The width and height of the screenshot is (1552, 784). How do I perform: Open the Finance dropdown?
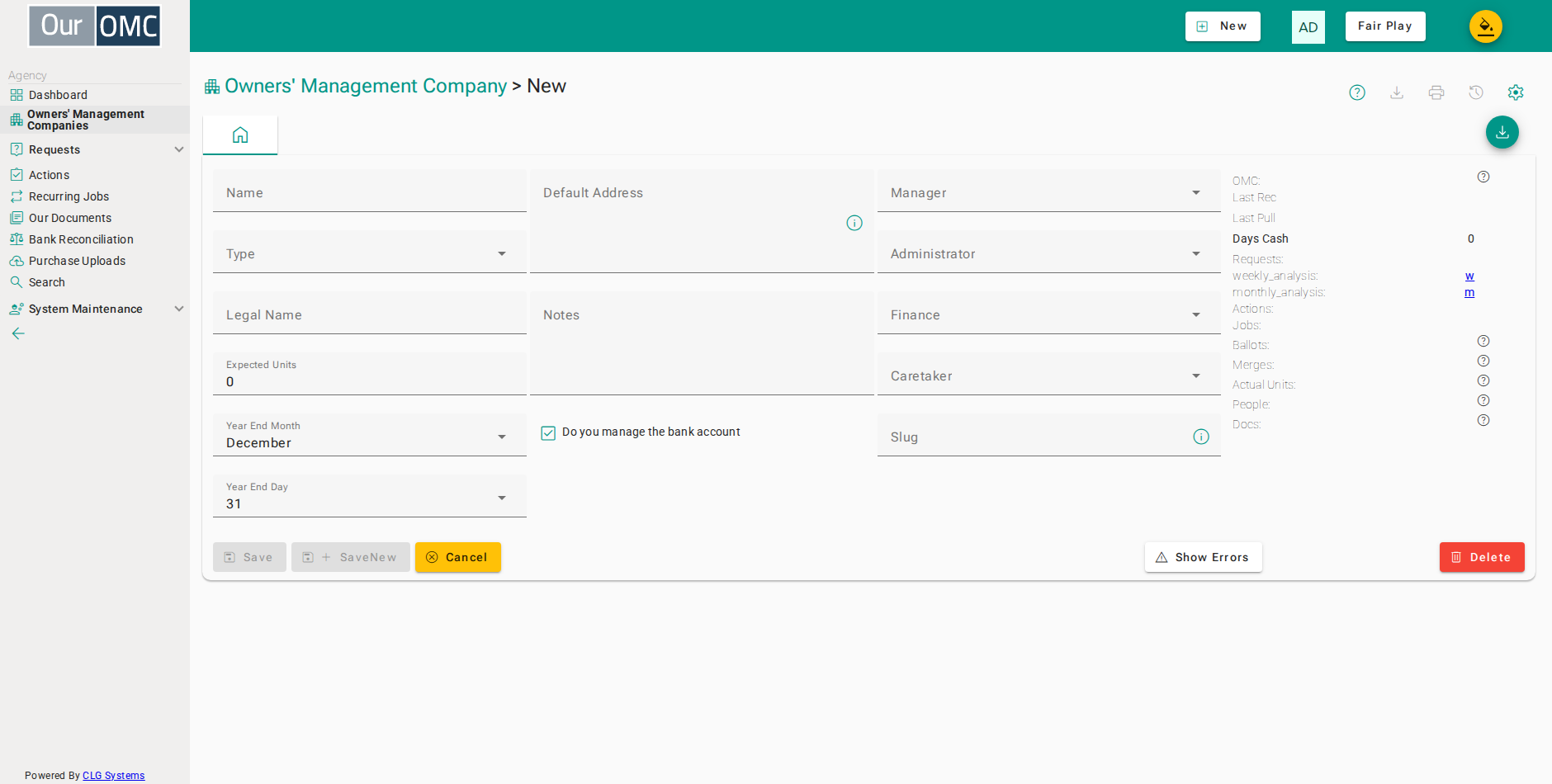coord(1048,314)
